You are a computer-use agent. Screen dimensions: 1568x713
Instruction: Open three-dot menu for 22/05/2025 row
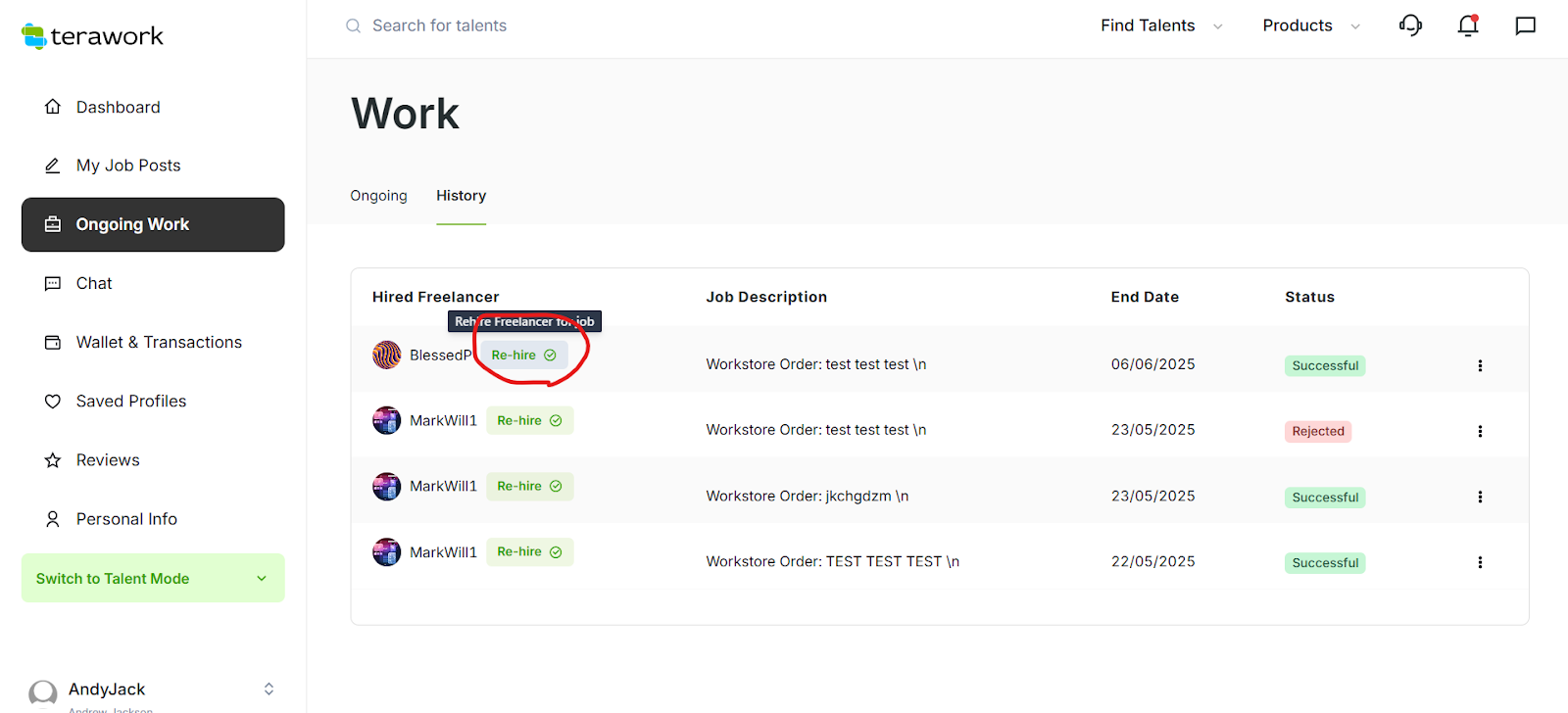(1479, 562)
